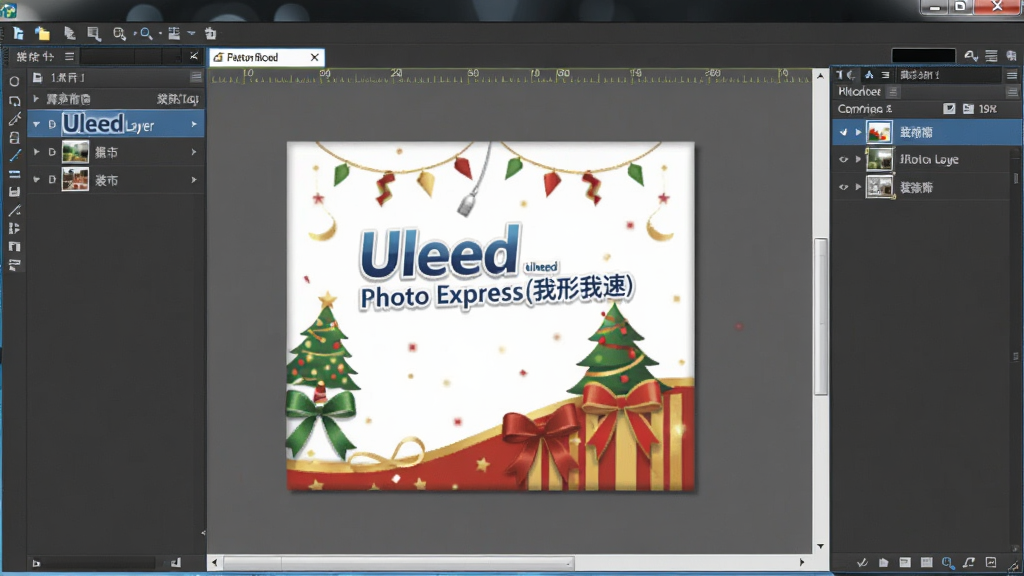Screen dimensions: 1024x576
Task: Click the black color field at top right
Action: coord(923,56)
